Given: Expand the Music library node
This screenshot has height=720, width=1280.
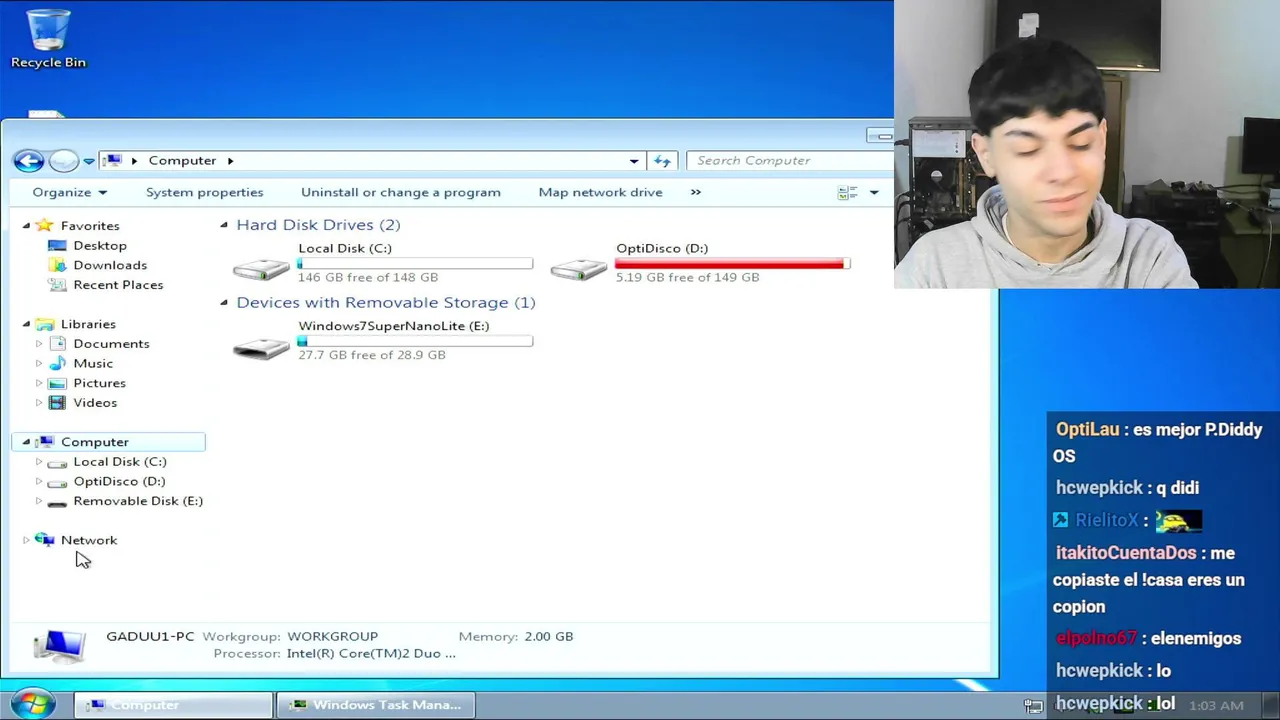Looking at the screenshot, I should click(39, 363).
